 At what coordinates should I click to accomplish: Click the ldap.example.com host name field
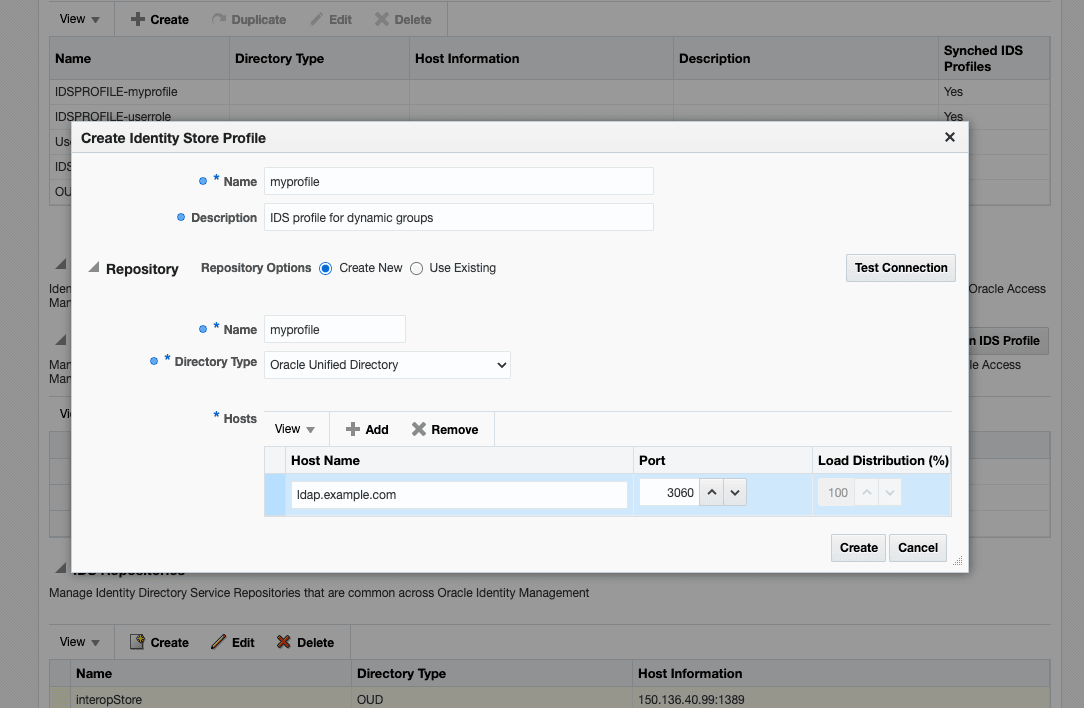click(459, 494)
